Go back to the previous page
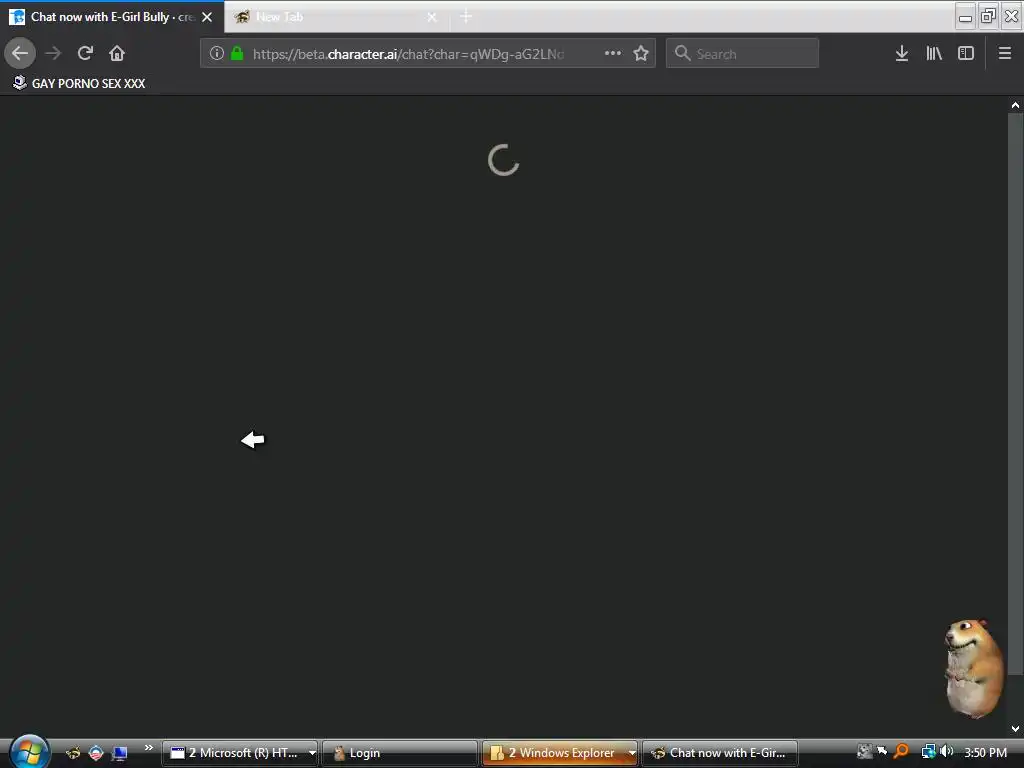Screen dimensions: 1024x768 click(x=20, y=53)
